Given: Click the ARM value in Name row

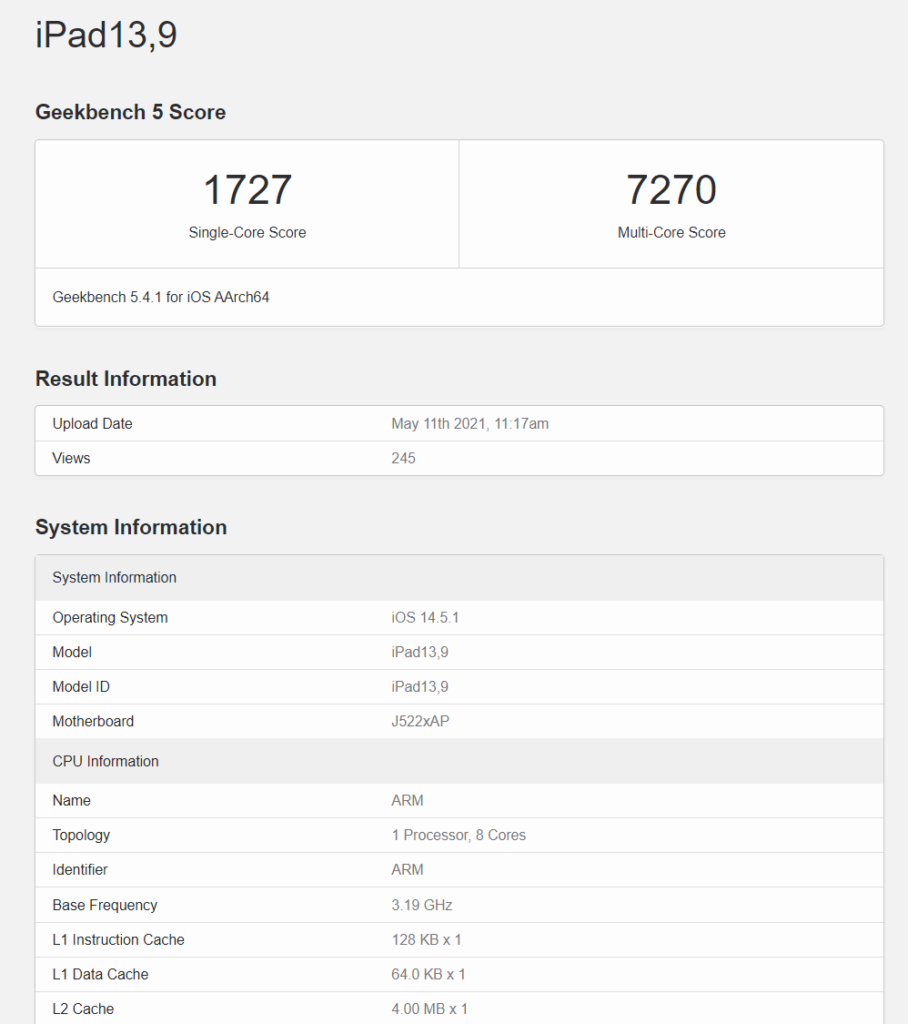Looking at the screenshot, I should coord(407,800).
